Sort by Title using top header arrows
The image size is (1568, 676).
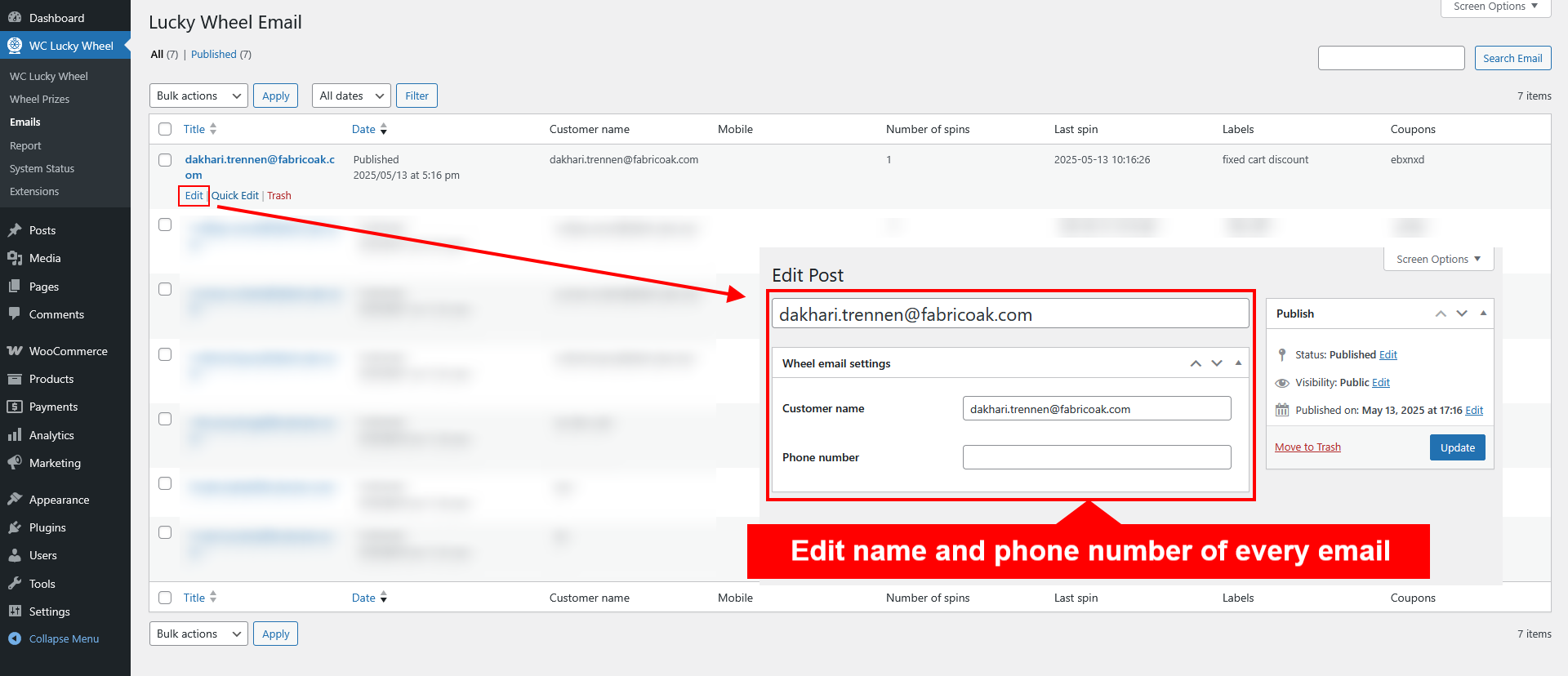tap(213, 129)
